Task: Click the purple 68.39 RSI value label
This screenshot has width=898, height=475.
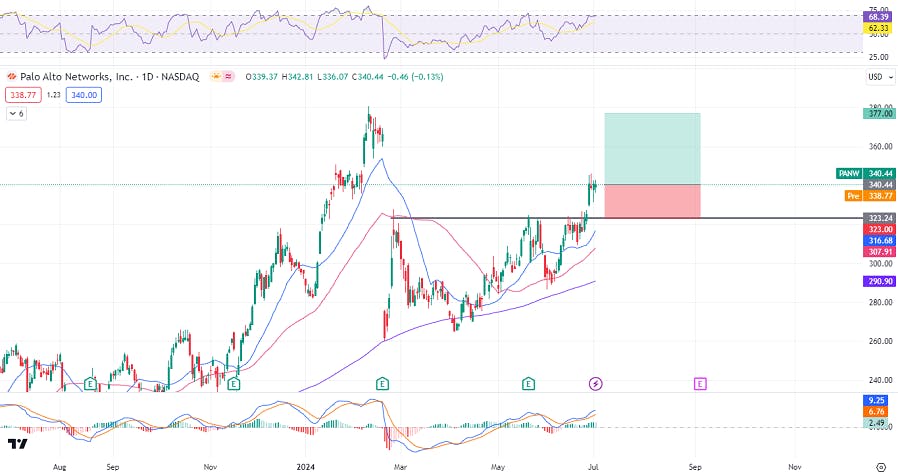Action: tap(879, 17)
